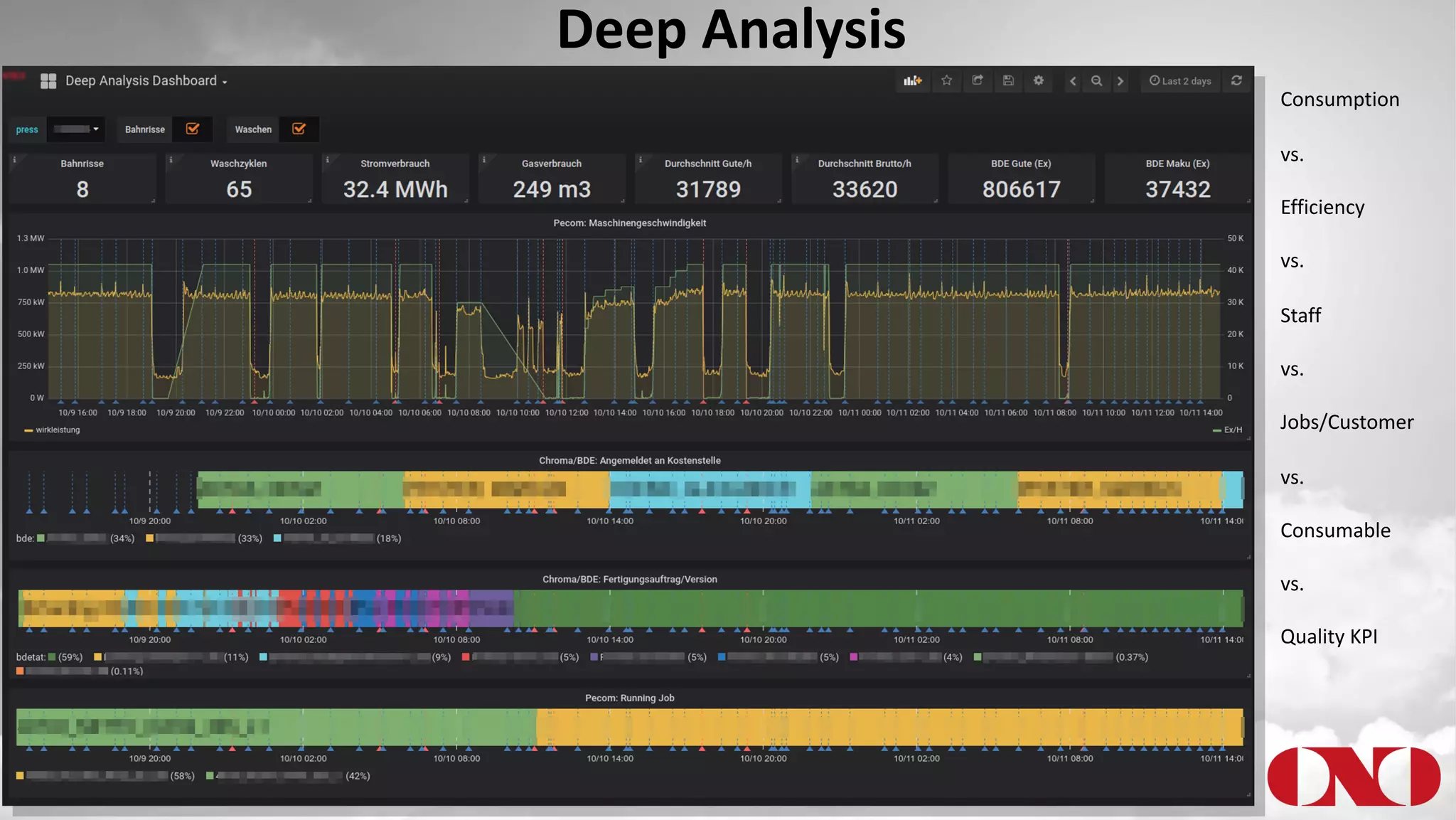Shift time range backward arrow
The height and width of the screenshot is (820, 1456).
click(1073, 81)
